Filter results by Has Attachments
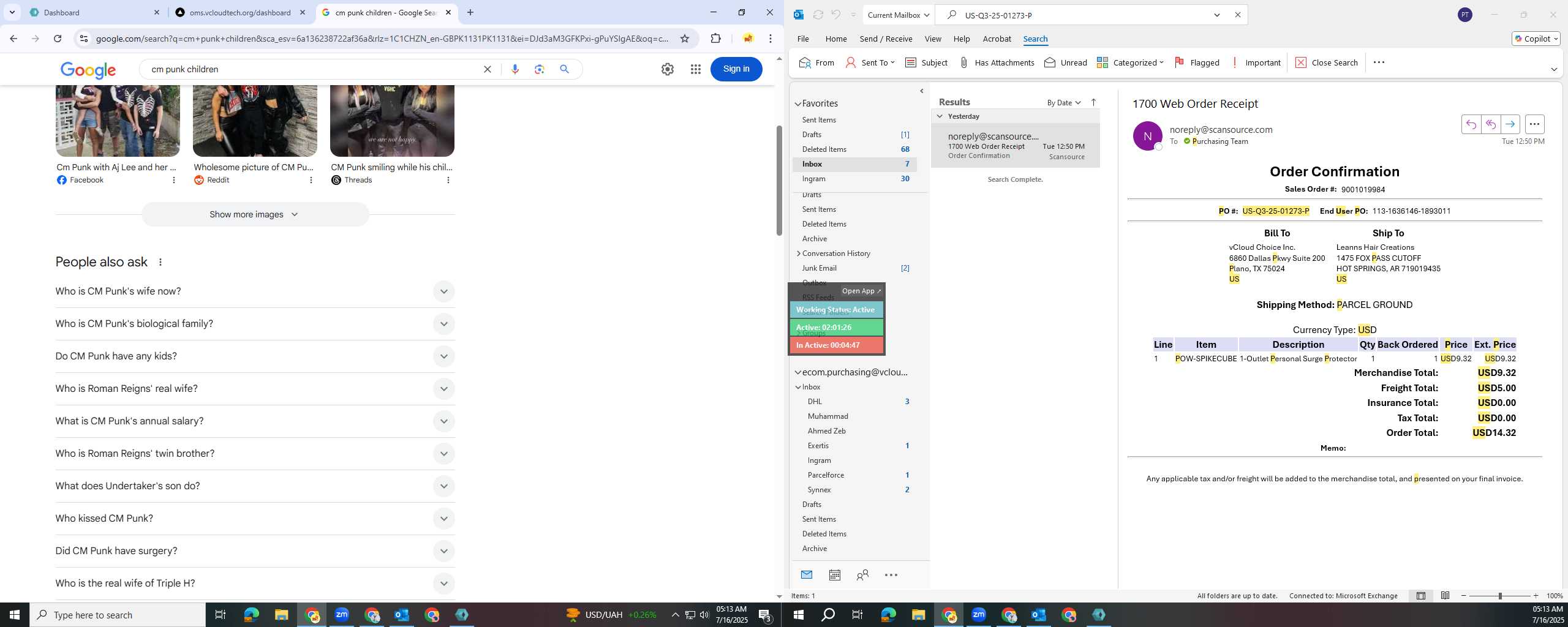This screenshot has width=1568, height=627. pos(997,62)
